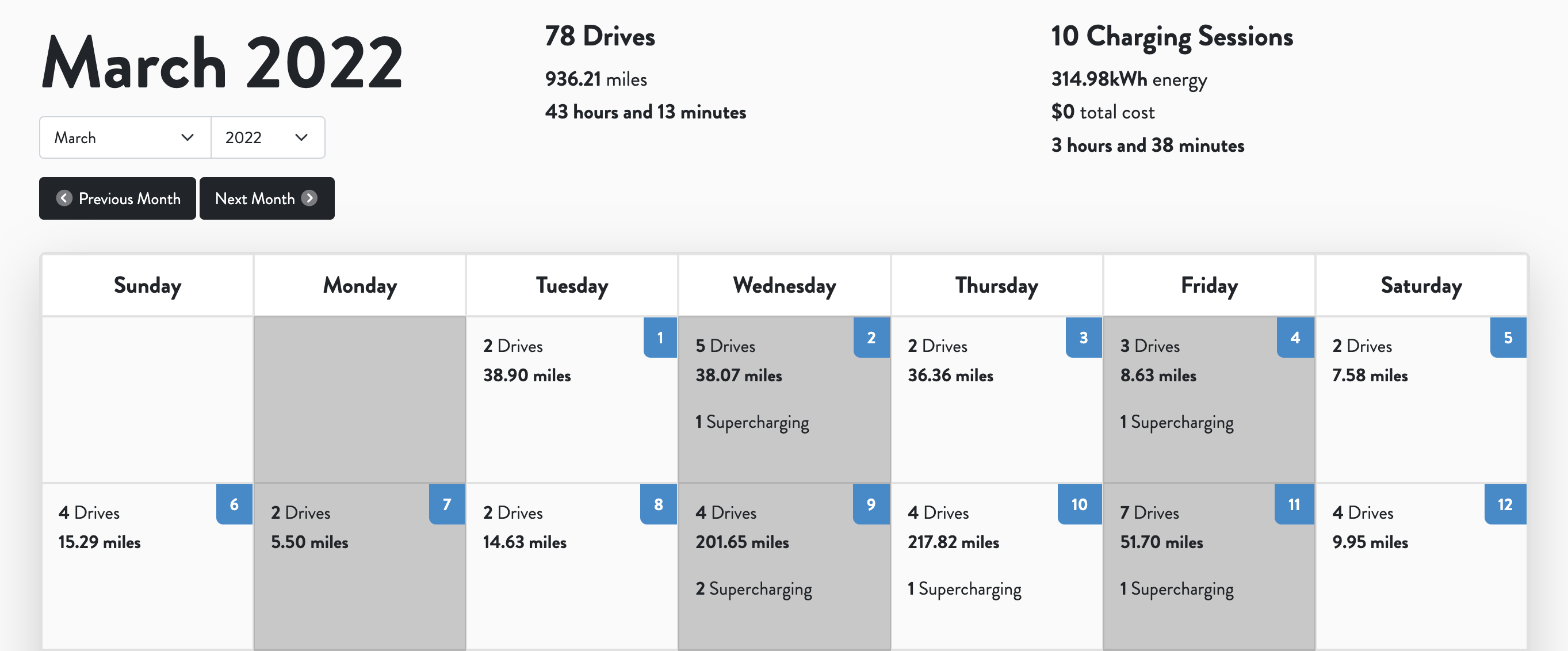Image resolution: width=1568 pixels, height=651 pixels.
Task: Select the day 10 date badge
Action: 1080,504
